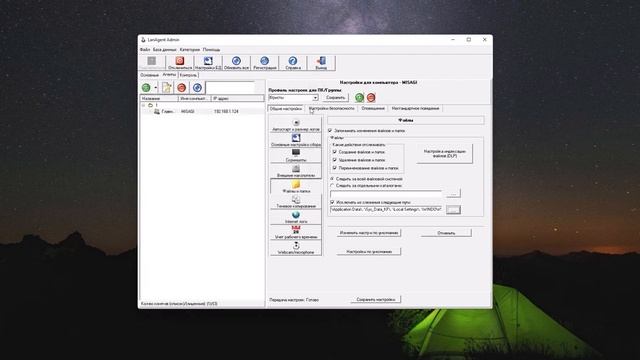Open the Внешние накопители section
Screen dimensions: 640x360
coord(296,171)
